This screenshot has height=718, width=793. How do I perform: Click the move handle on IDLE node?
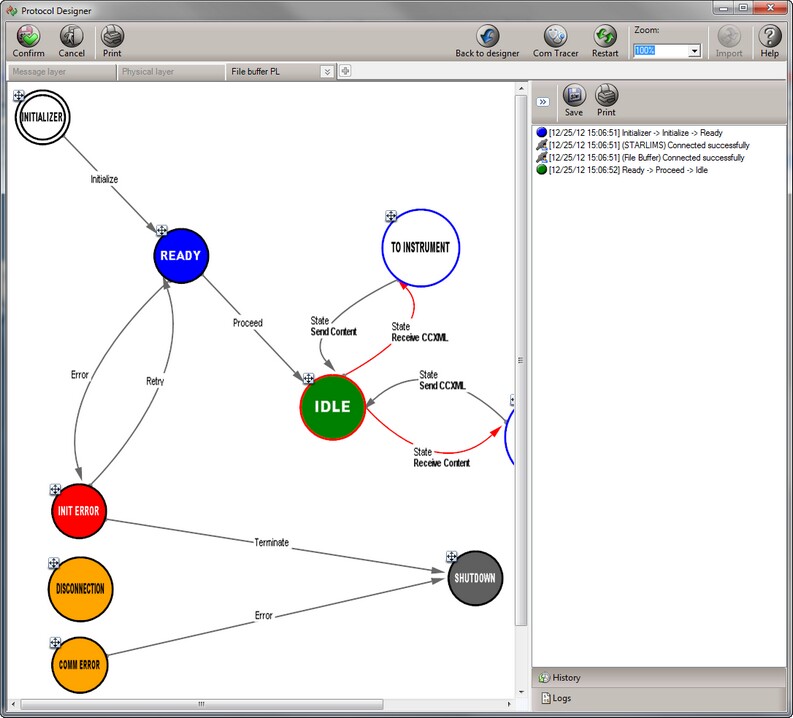[x=309, y=378]
